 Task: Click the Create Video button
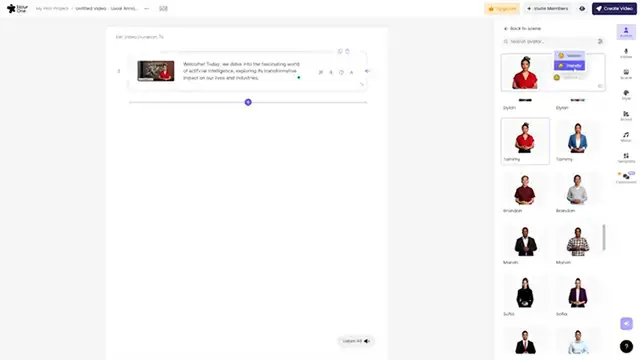click(614, 9)
